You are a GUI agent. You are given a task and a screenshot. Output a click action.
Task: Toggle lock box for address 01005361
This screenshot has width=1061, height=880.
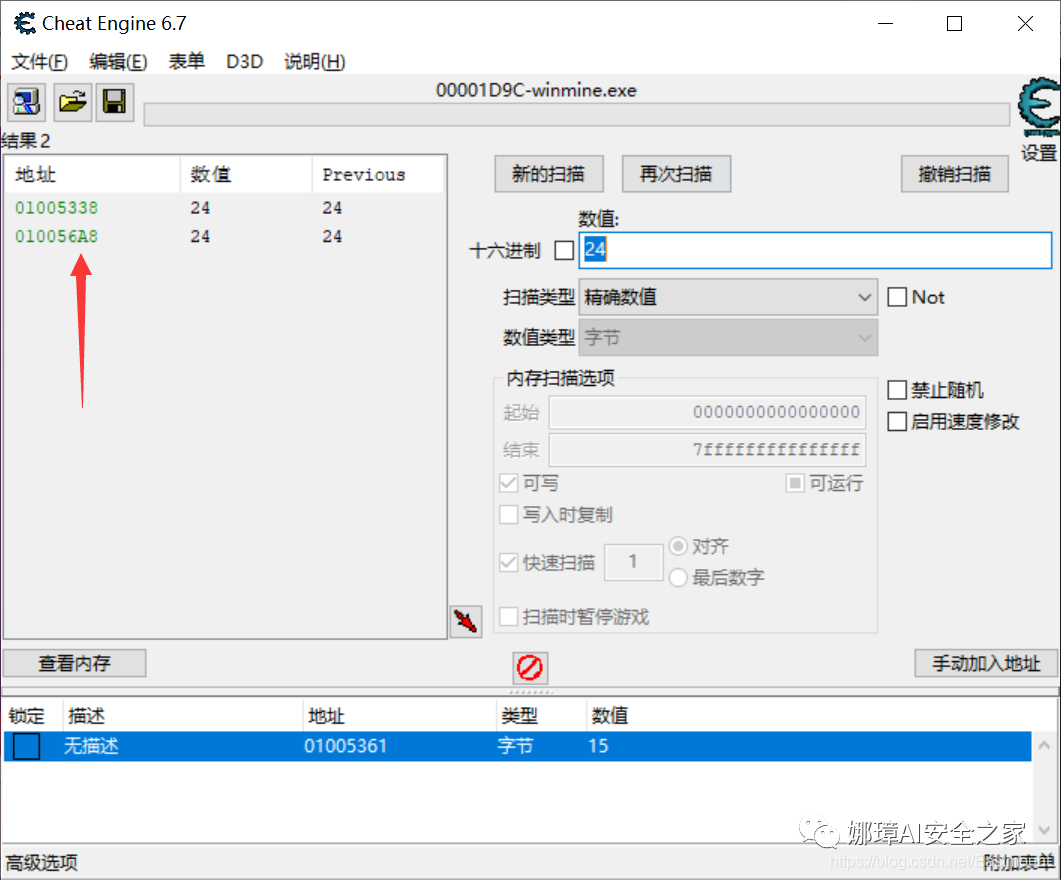point(26,746)
